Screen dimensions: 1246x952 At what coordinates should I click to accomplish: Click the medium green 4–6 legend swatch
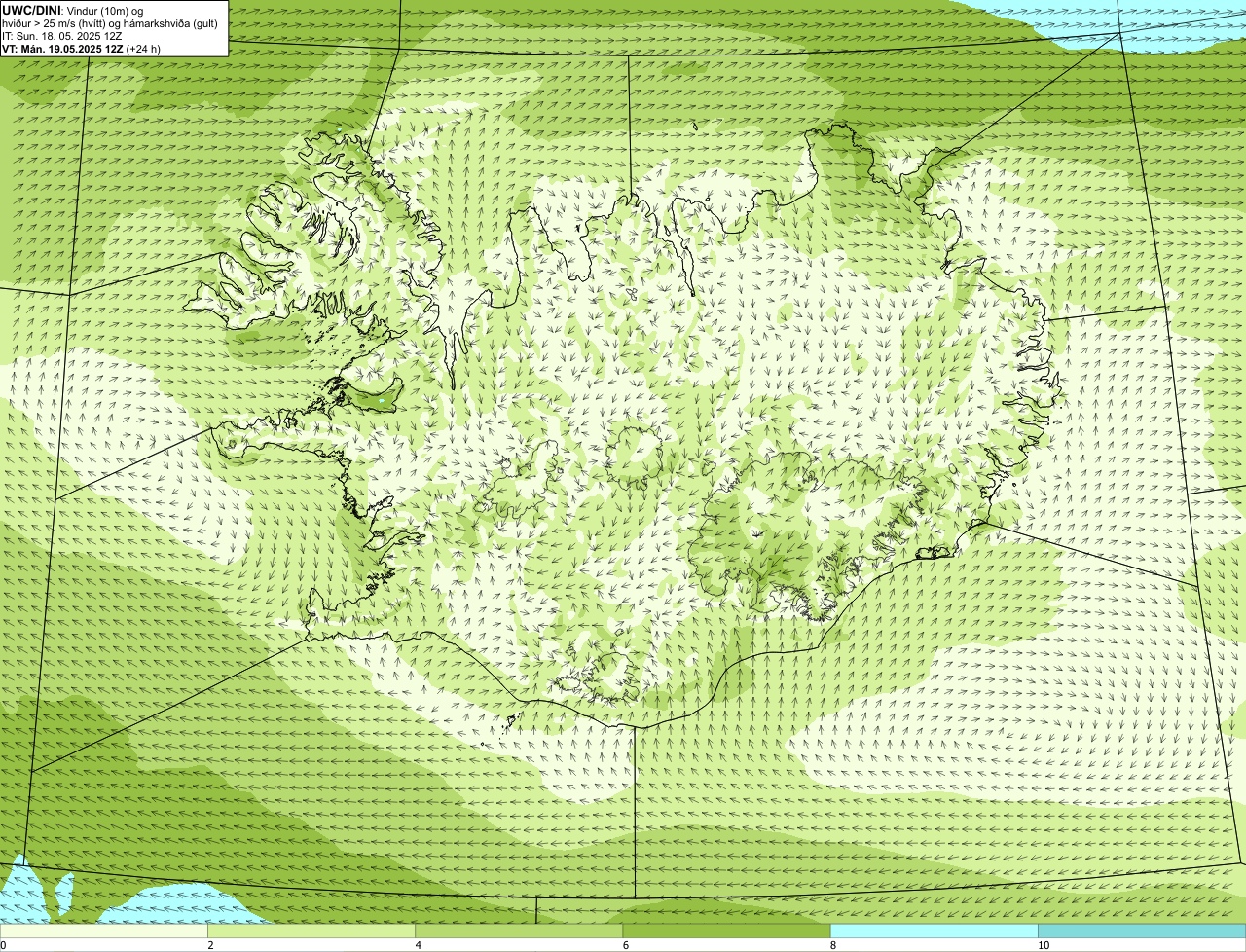pyautogui.click(x=519, y=932)
